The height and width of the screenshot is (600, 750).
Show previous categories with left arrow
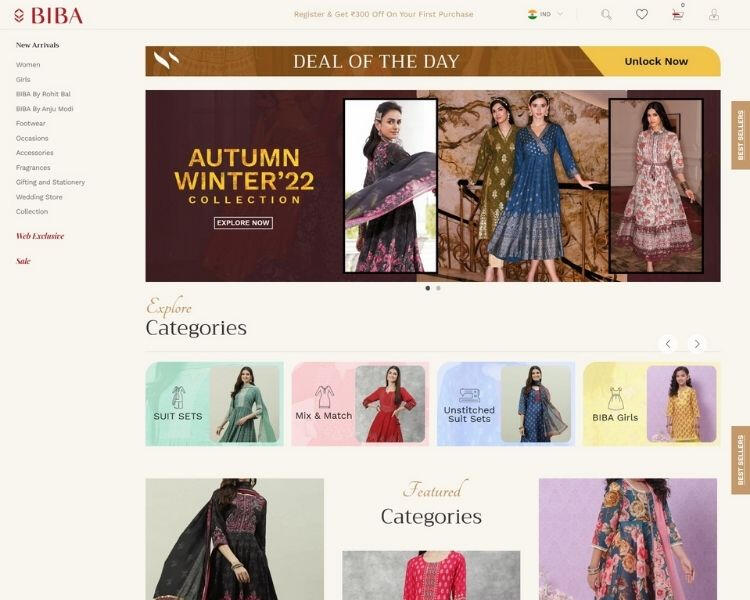(x=668, y=344)
